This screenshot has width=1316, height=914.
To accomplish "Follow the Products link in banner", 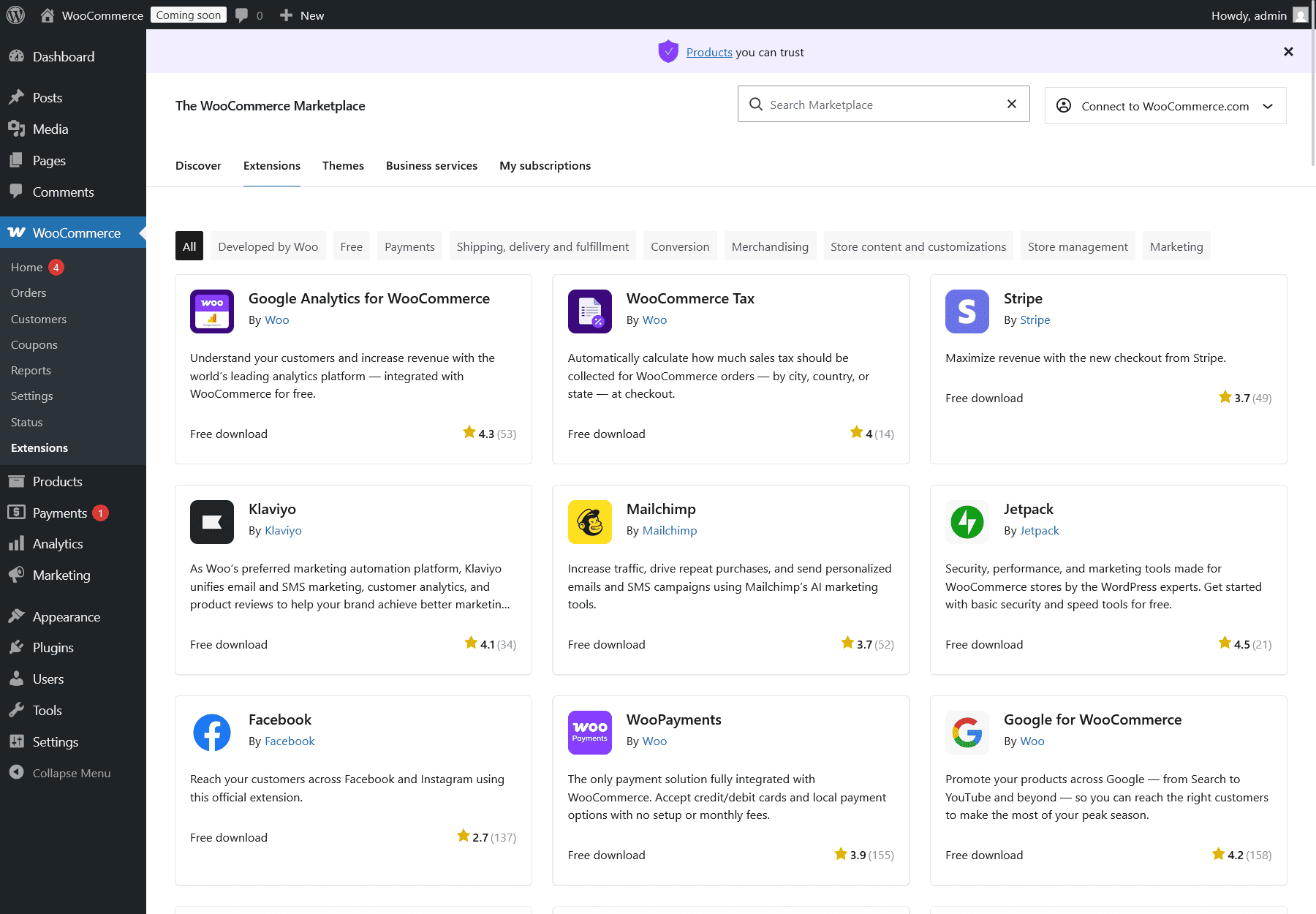I will 708,52.
